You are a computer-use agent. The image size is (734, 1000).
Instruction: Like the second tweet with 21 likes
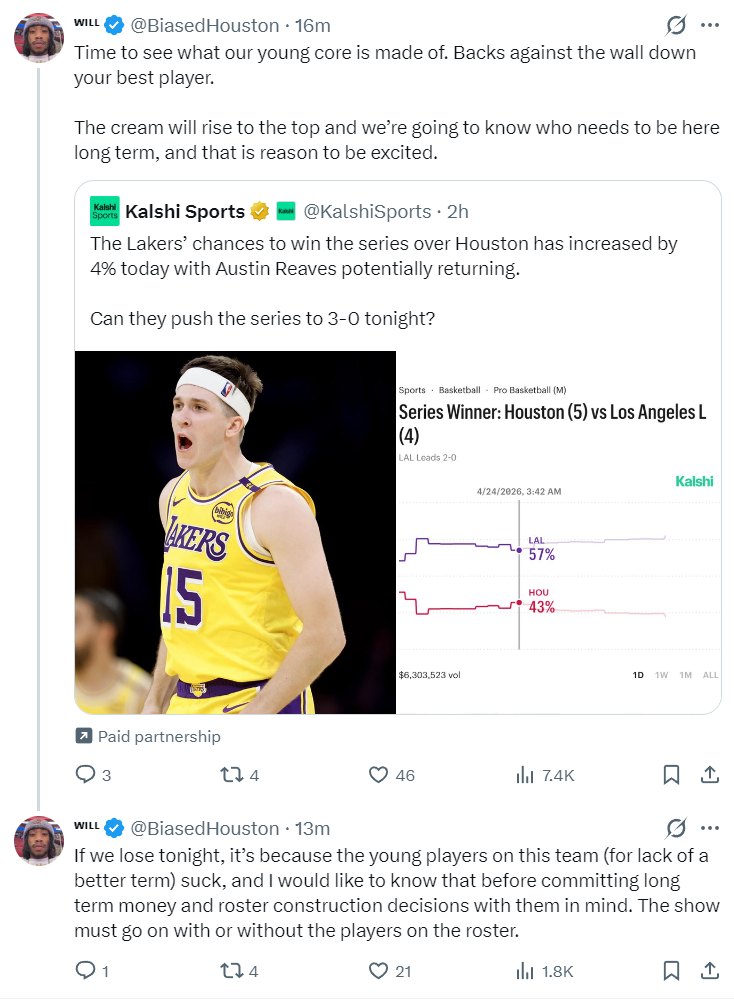point(390,971)
